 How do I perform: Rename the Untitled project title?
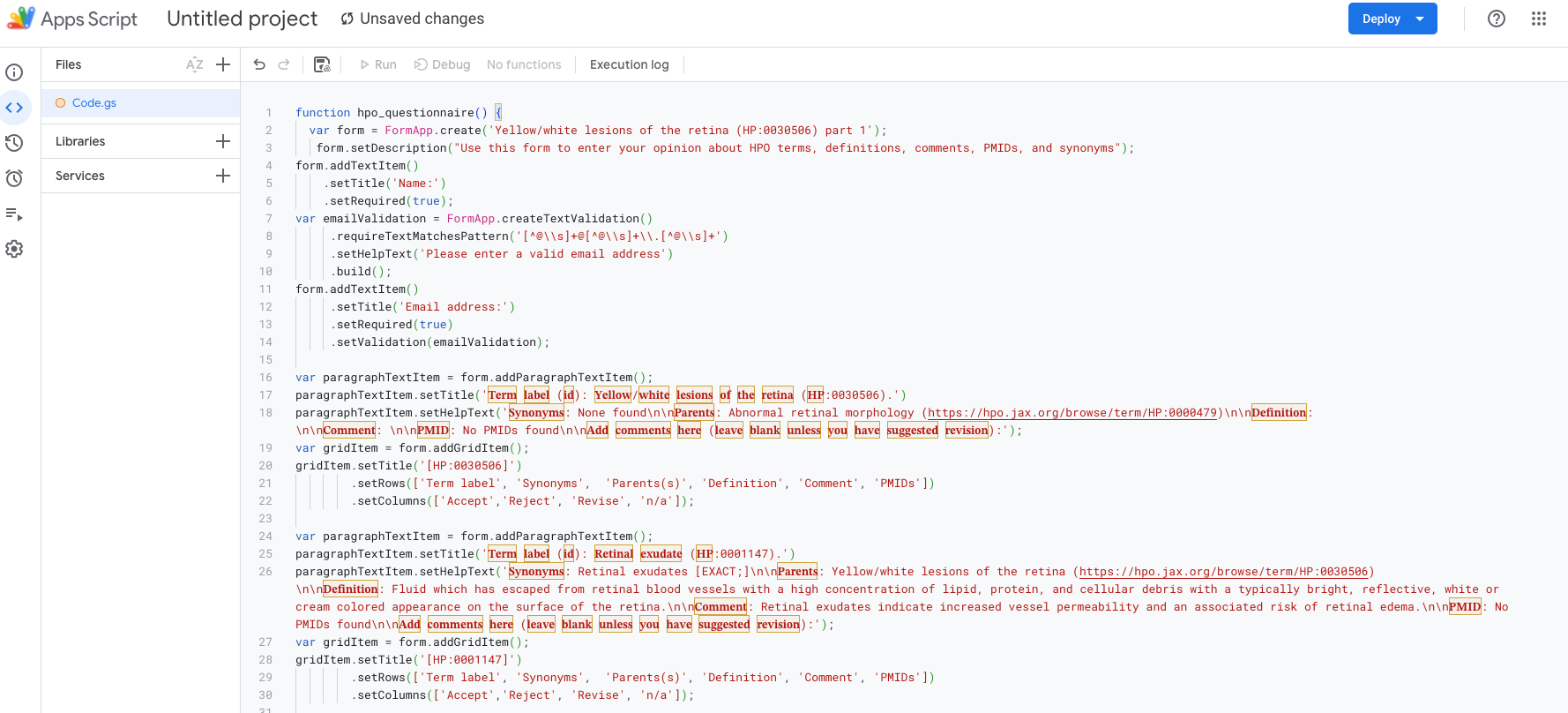click(242, 19)
